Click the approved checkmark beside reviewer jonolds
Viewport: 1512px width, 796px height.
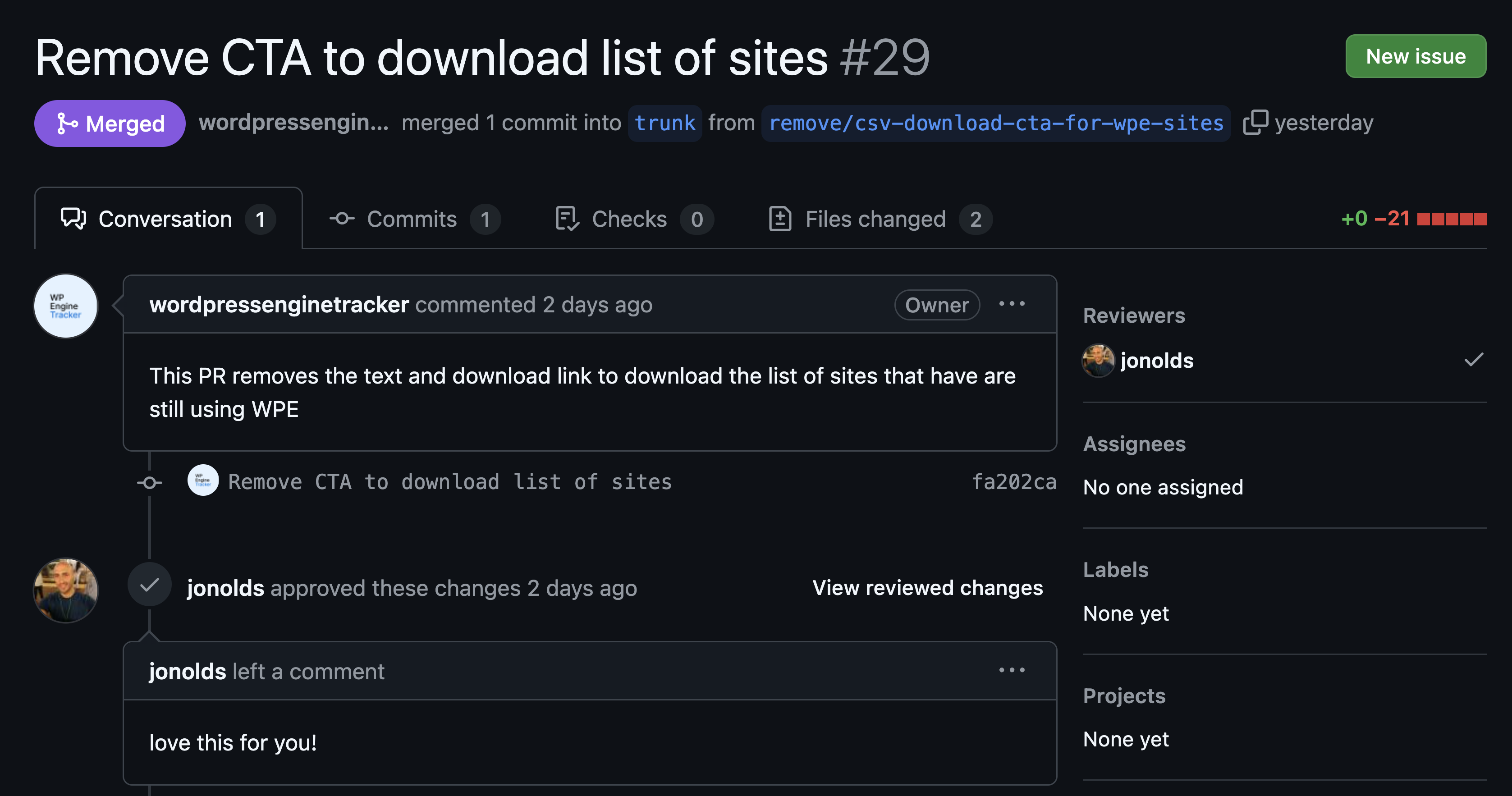pyautogui.click(x=1473, y=360)
